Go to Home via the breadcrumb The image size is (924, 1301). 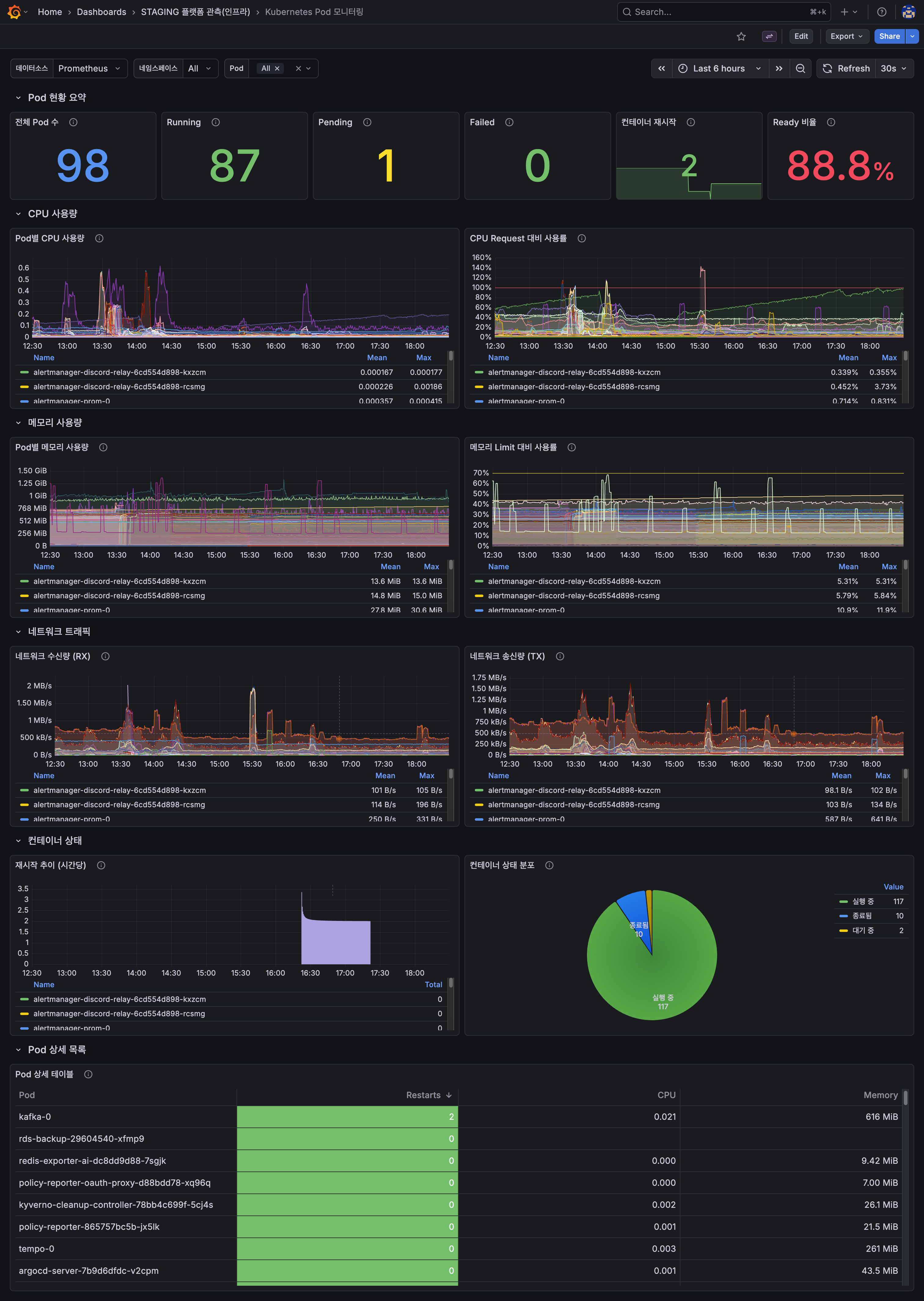[50, 11]
